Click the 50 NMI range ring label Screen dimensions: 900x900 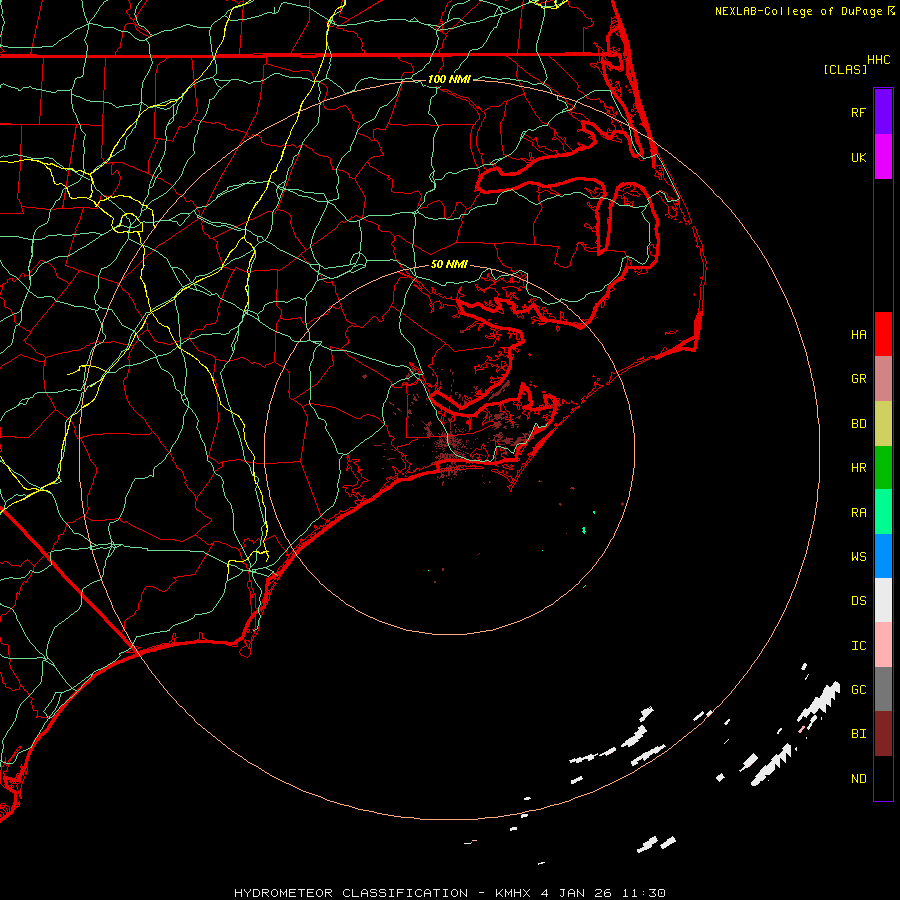point(449,264)
